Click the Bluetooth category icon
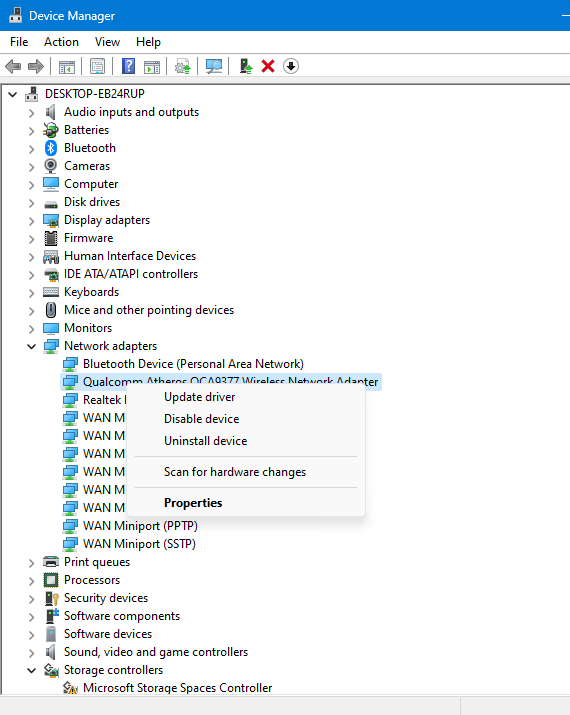 pos(51,148)
